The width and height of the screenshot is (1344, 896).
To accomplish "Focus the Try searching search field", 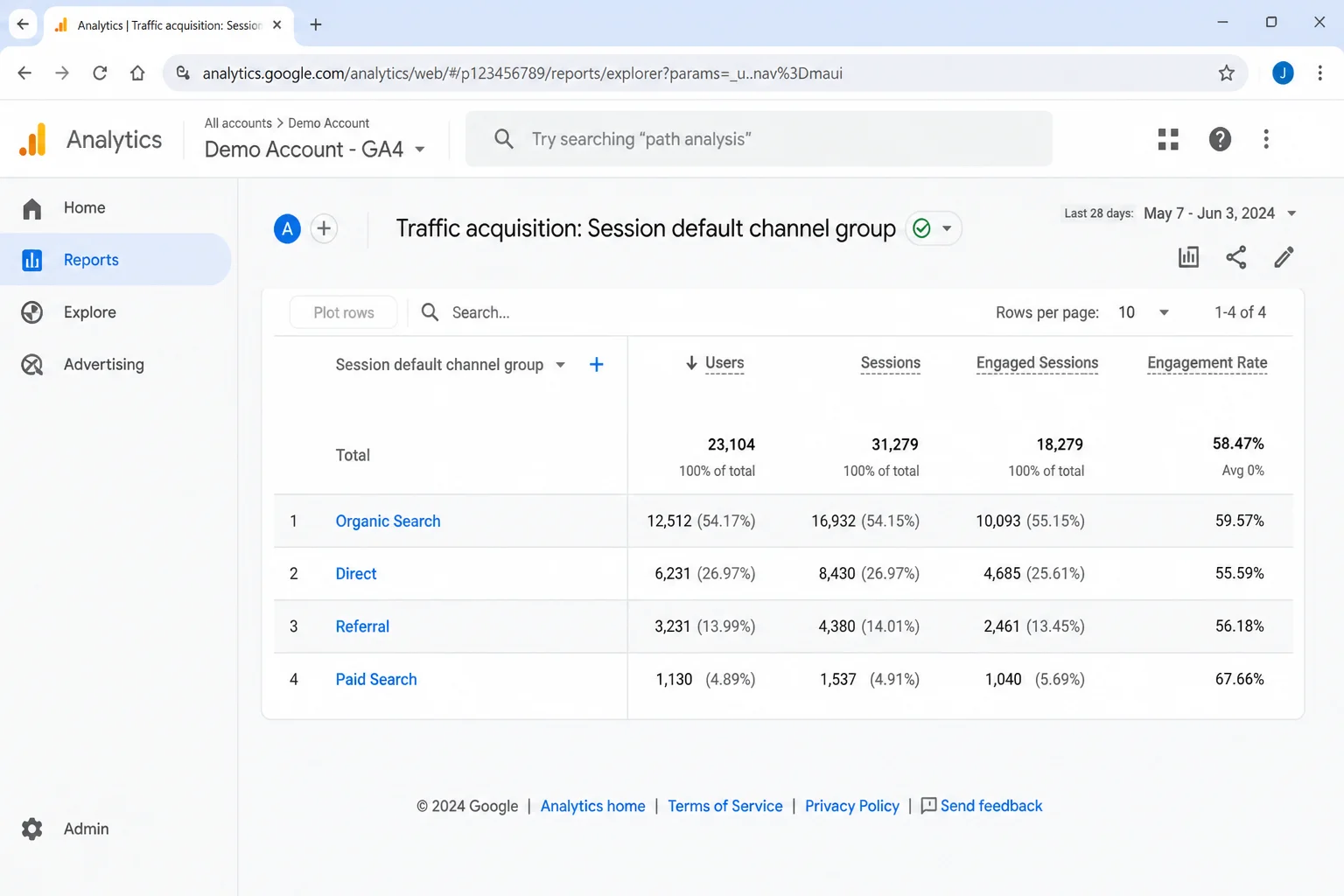I will [759, 139].
